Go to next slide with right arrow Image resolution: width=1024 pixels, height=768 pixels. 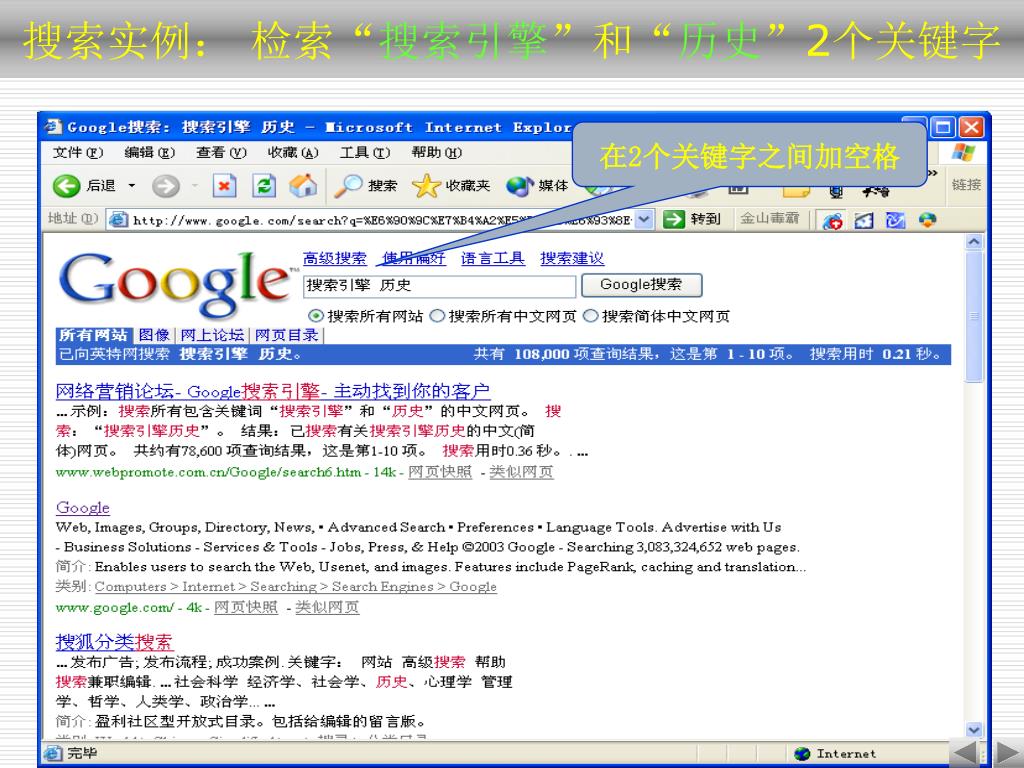(x=1009, y=751)
